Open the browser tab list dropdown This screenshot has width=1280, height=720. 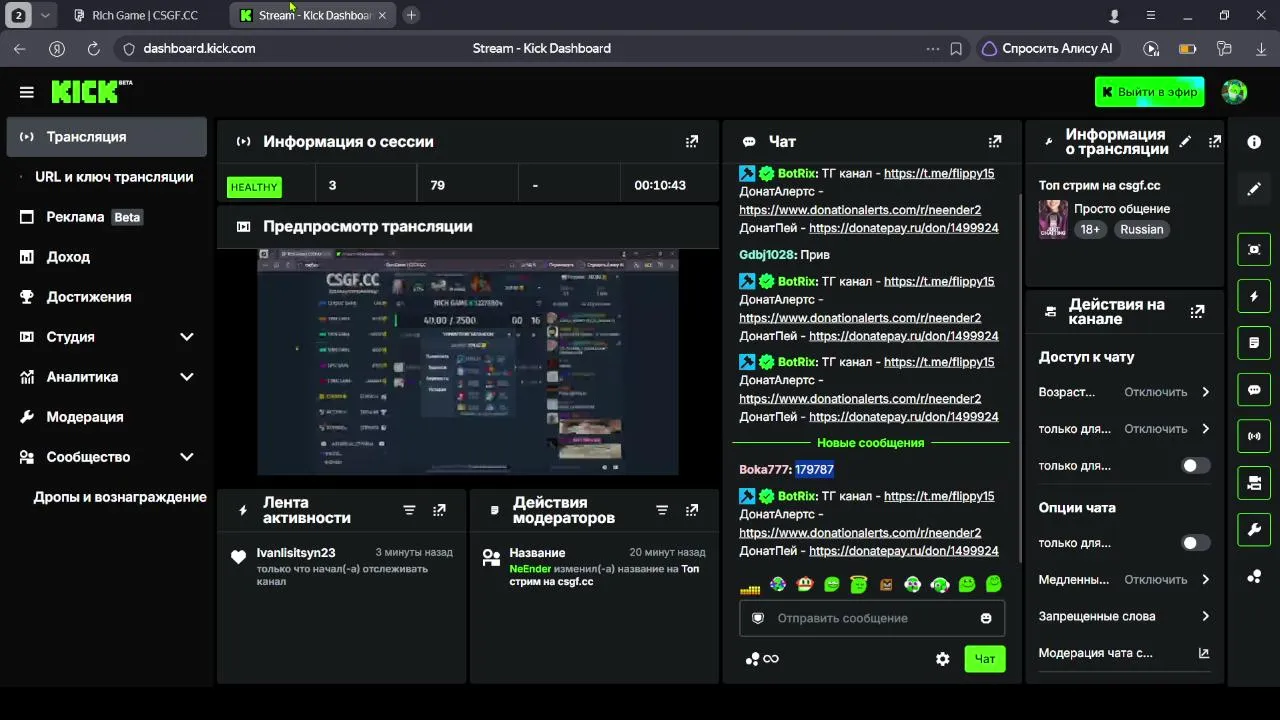click(45, 15)
